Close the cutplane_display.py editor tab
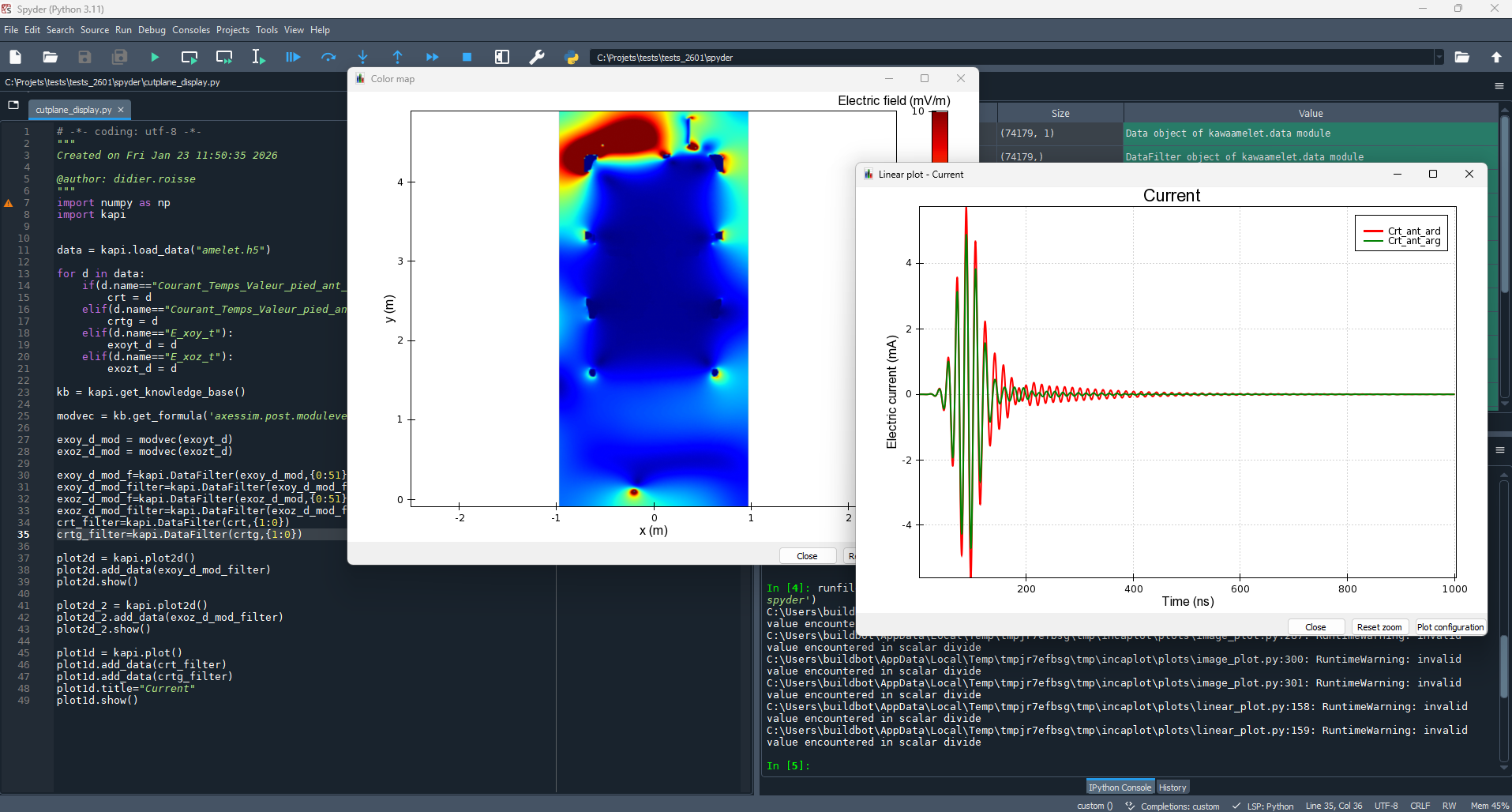Screen dimensions: 1512x812 121,110
